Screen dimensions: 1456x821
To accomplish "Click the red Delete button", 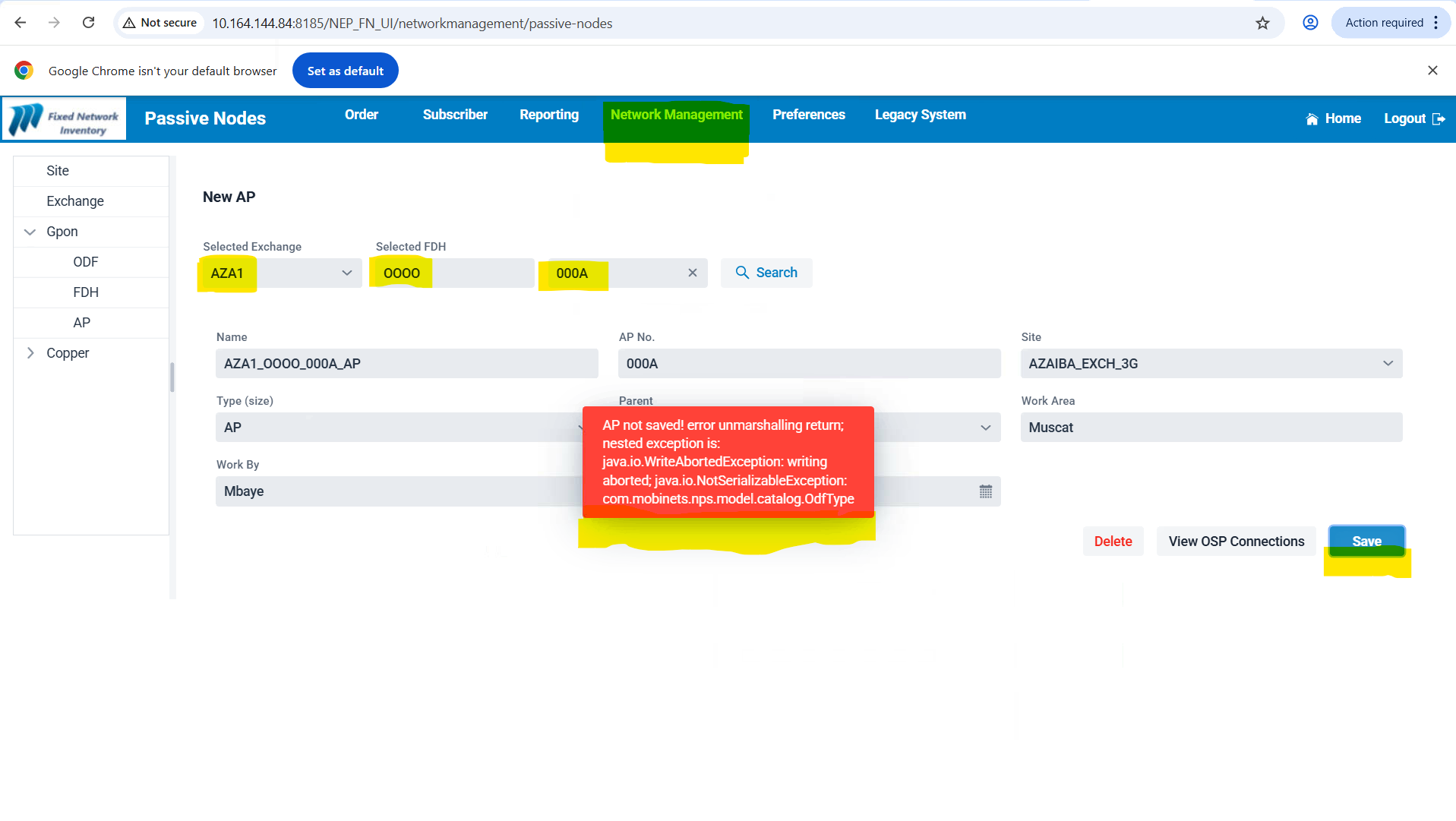I will pyautogui.click(x=1113, y=542).
